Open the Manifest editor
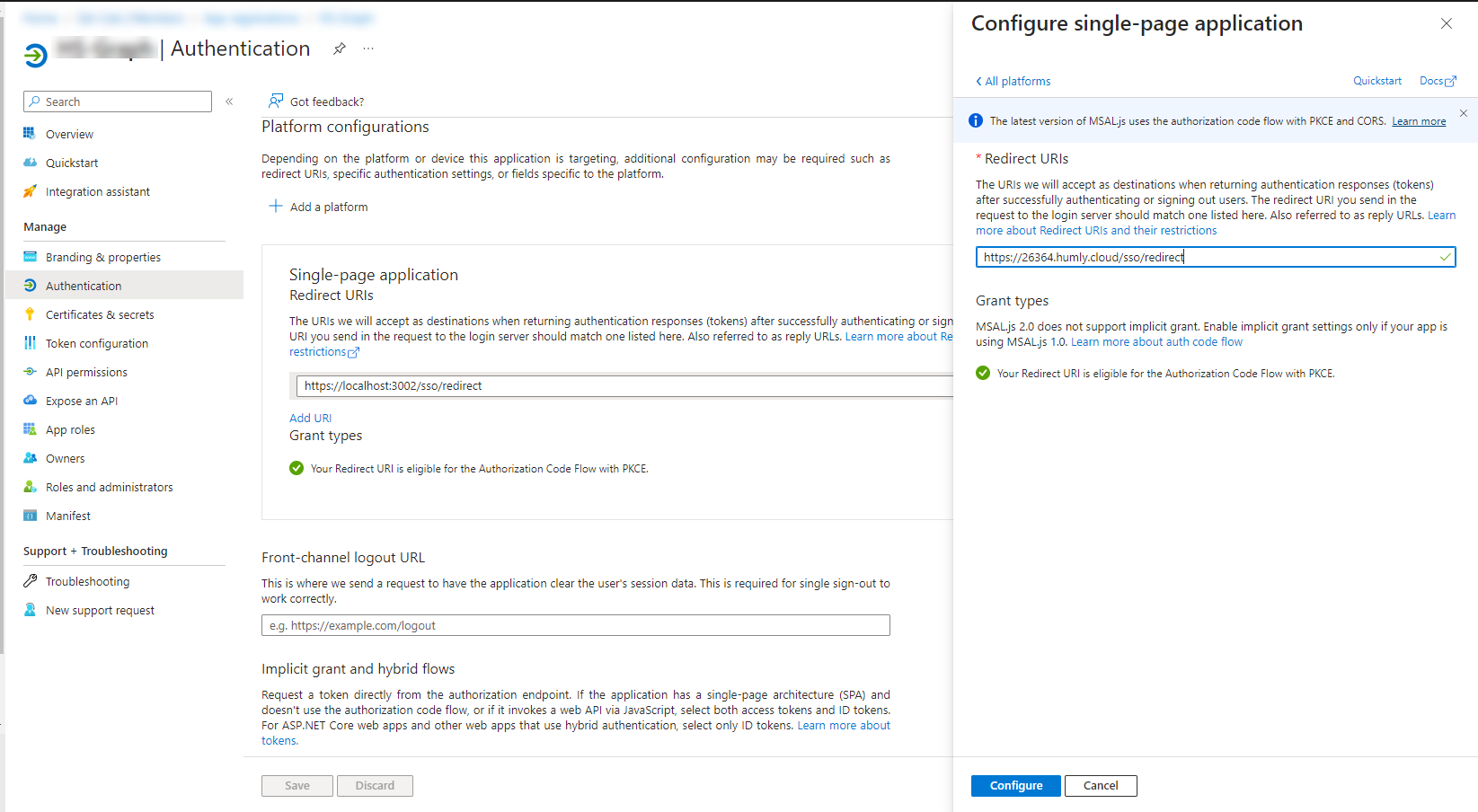1478x812 pixels. click(67, 516)
